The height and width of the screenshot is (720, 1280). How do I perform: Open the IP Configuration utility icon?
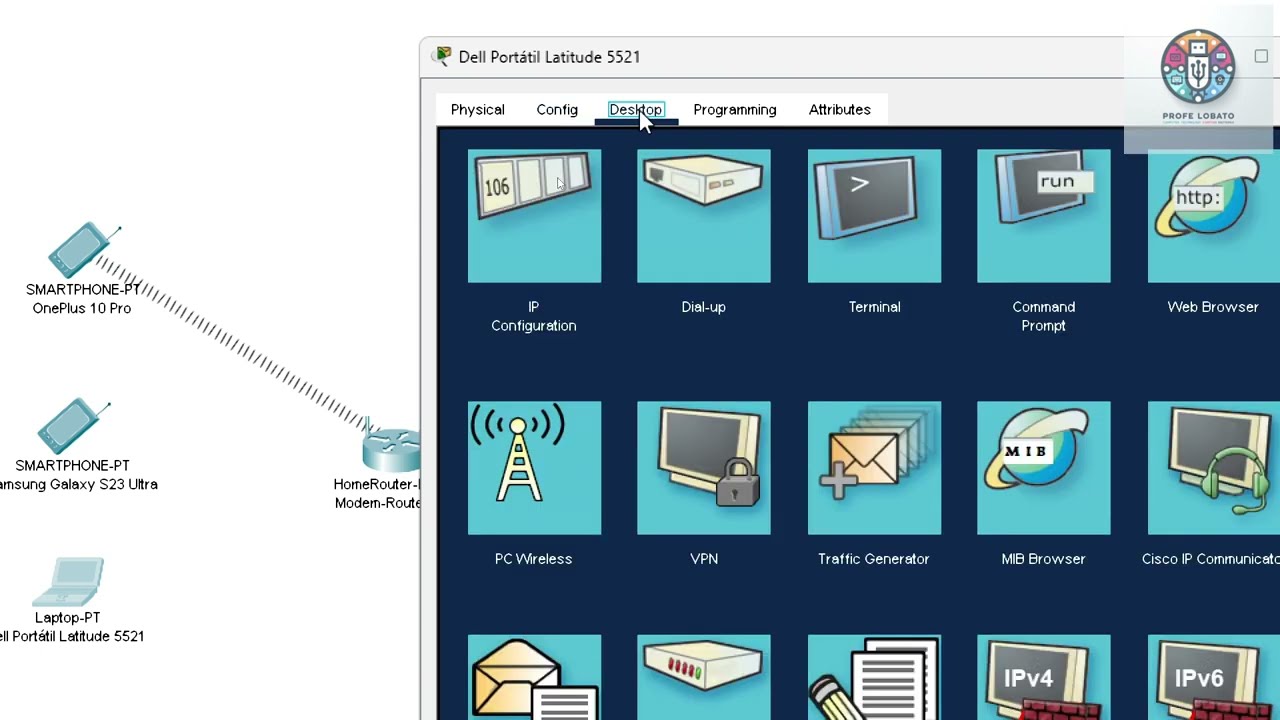[x=534, y=216]
